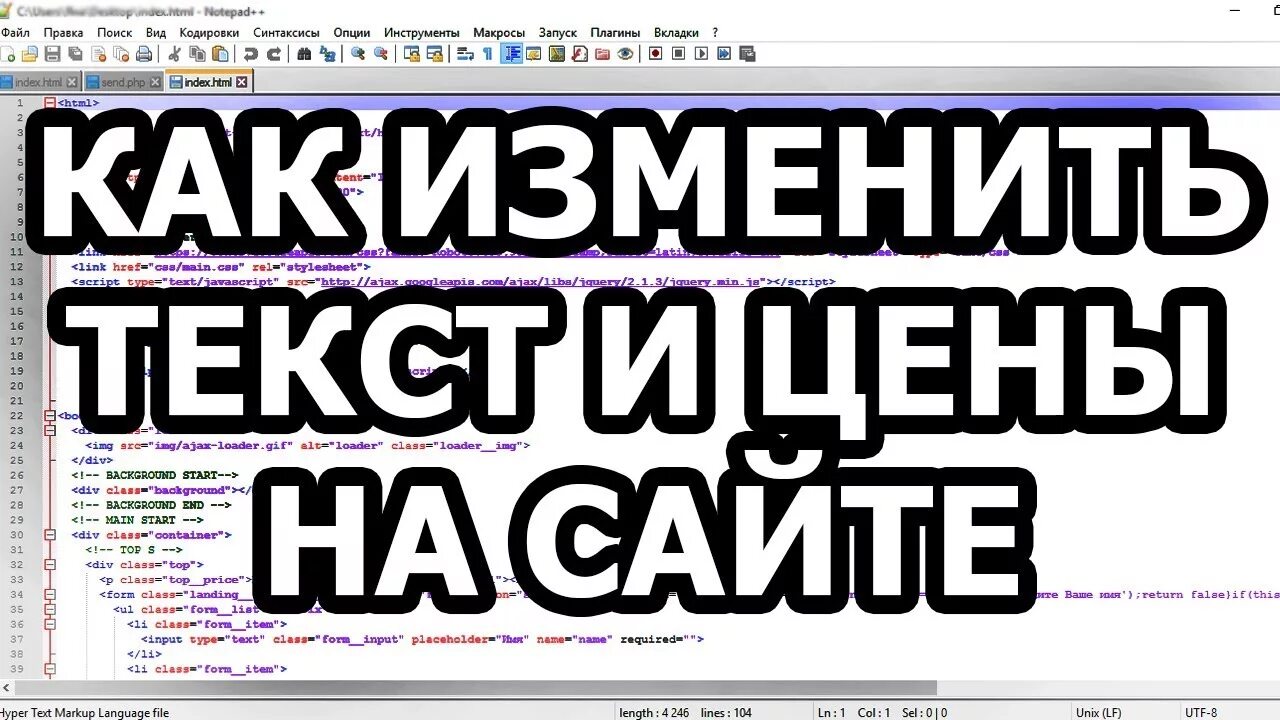Create a new file with toolbar icon
This screenshot has height=720, width=1280.
point(8,54)
